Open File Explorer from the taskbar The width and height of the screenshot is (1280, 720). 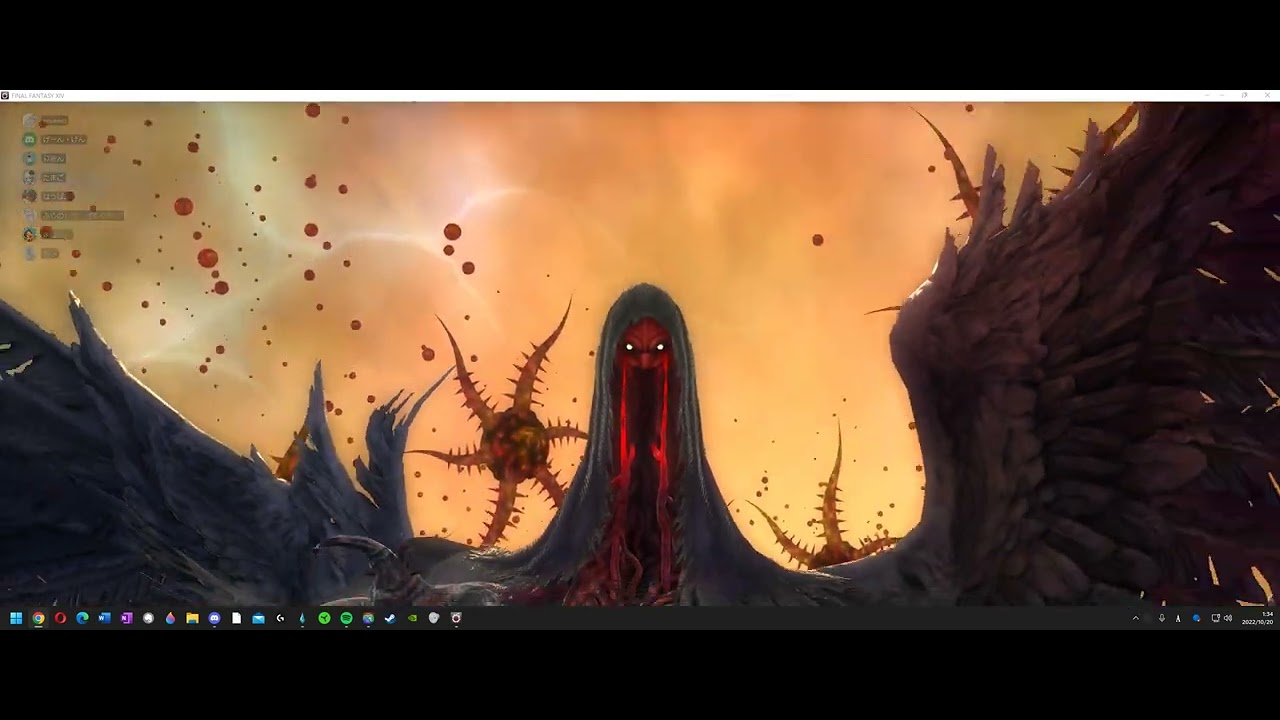192,618
